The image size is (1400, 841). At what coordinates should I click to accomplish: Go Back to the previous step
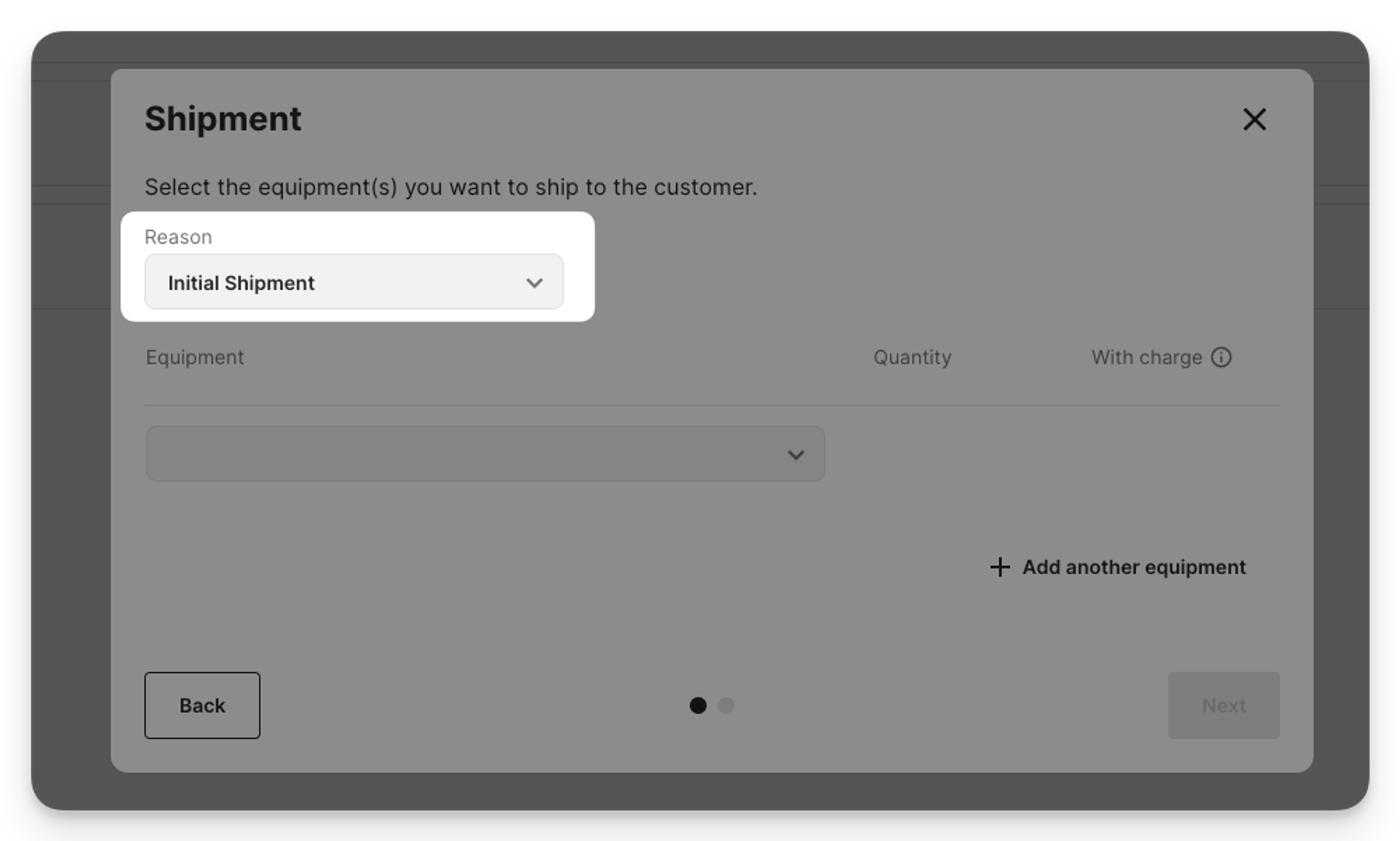[x=202, y=705]
